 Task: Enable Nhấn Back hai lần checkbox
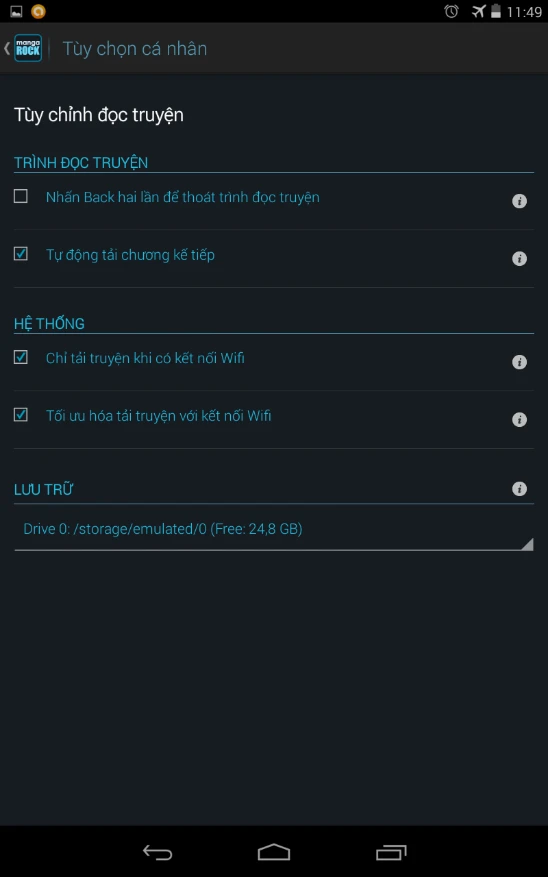21,196
